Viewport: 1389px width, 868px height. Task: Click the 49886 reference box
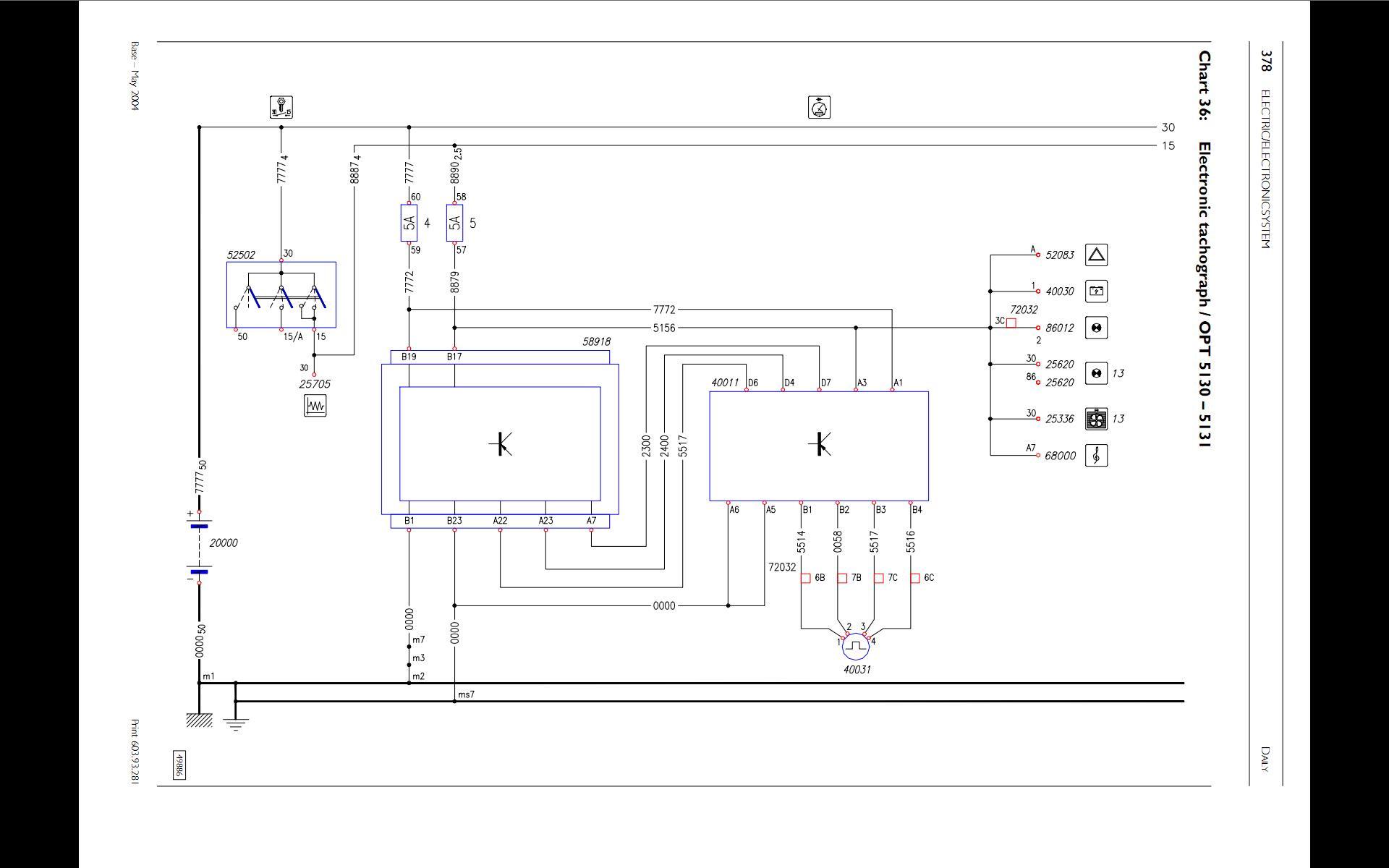pos(179,765)
